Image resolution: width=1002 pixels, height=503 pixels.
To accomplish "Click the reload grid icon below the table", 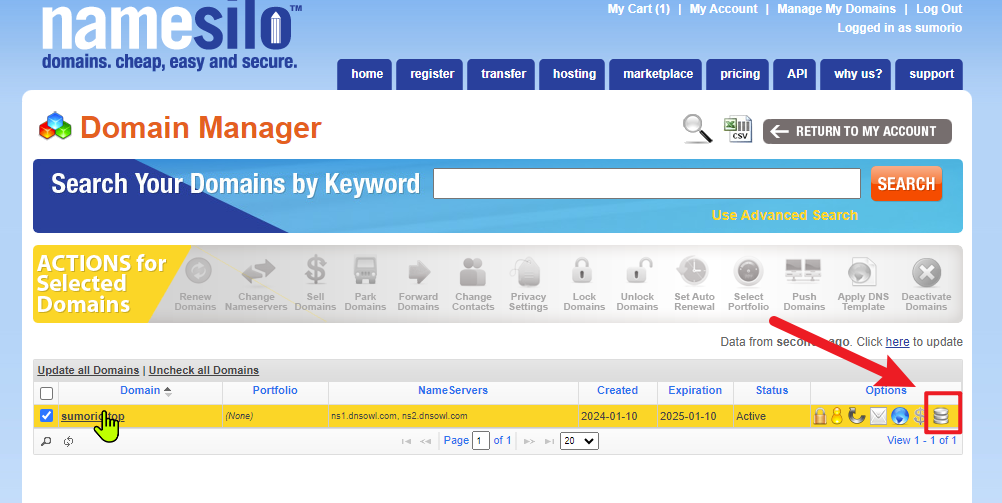I will pos(68,441).
